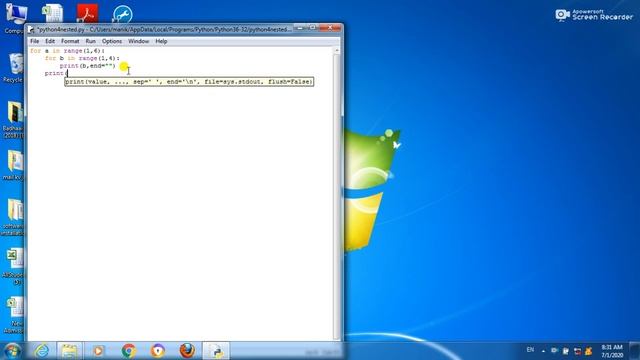The image size is (640, 360).
Task: Click the IDLE window title bar icon
Action: click(31, 30)
